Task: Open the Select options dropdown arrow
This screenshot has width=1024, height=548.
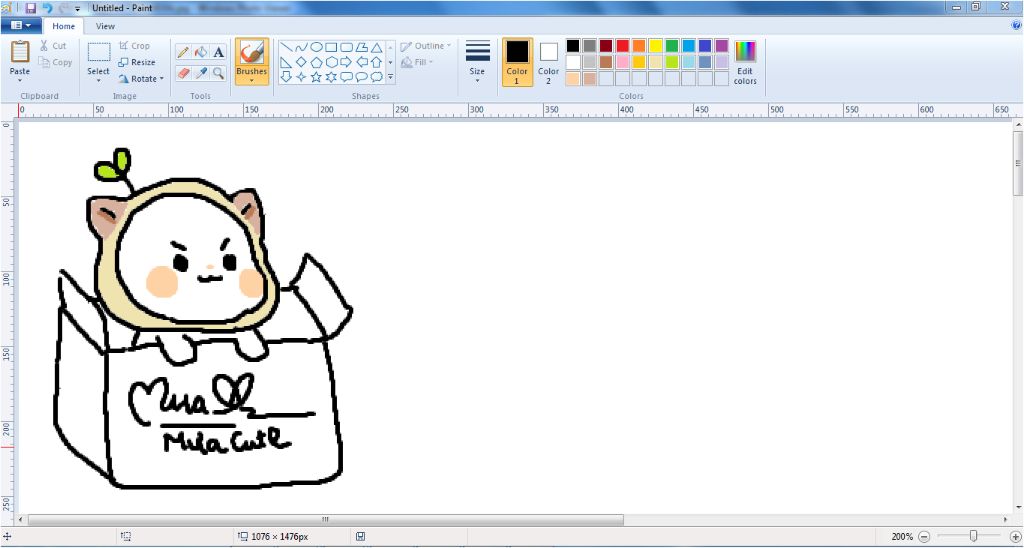Action: tap(99, 80)
